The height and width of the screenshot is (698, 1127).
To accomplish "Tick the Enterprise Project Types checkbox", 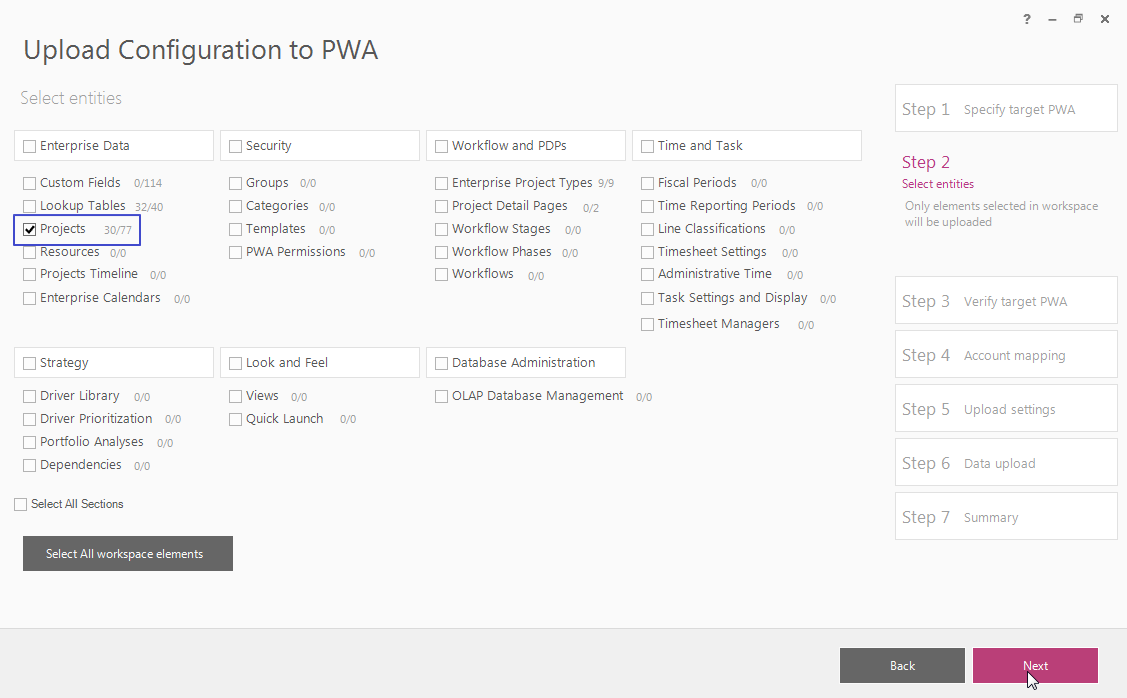I will click(441, 183).
